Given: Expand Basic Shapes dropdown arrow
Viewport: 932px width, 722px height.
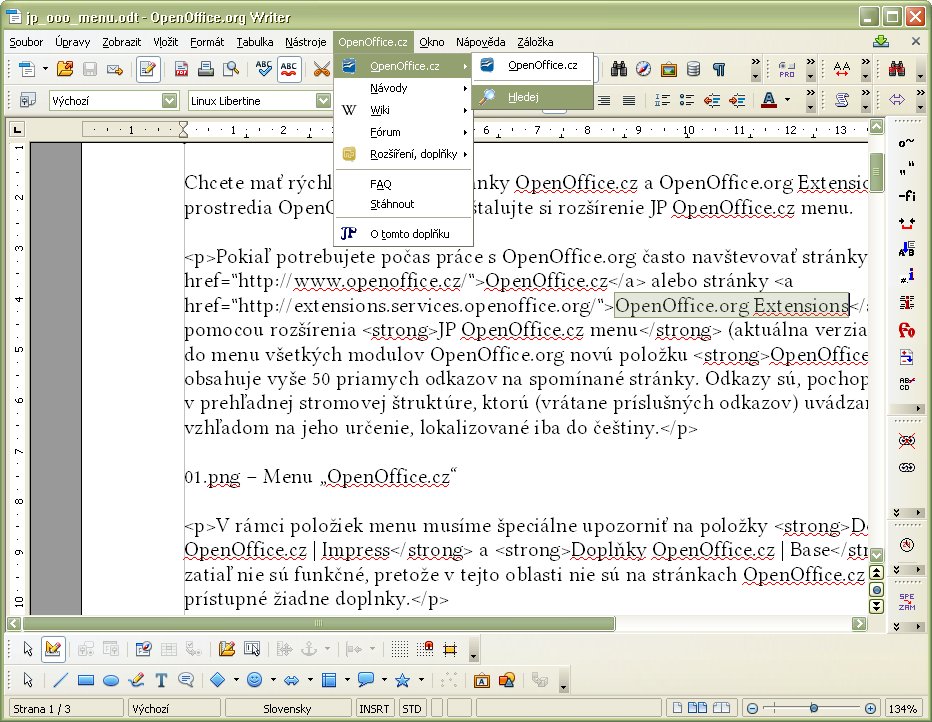Looking at the screenshot, I should pos(236,680).
